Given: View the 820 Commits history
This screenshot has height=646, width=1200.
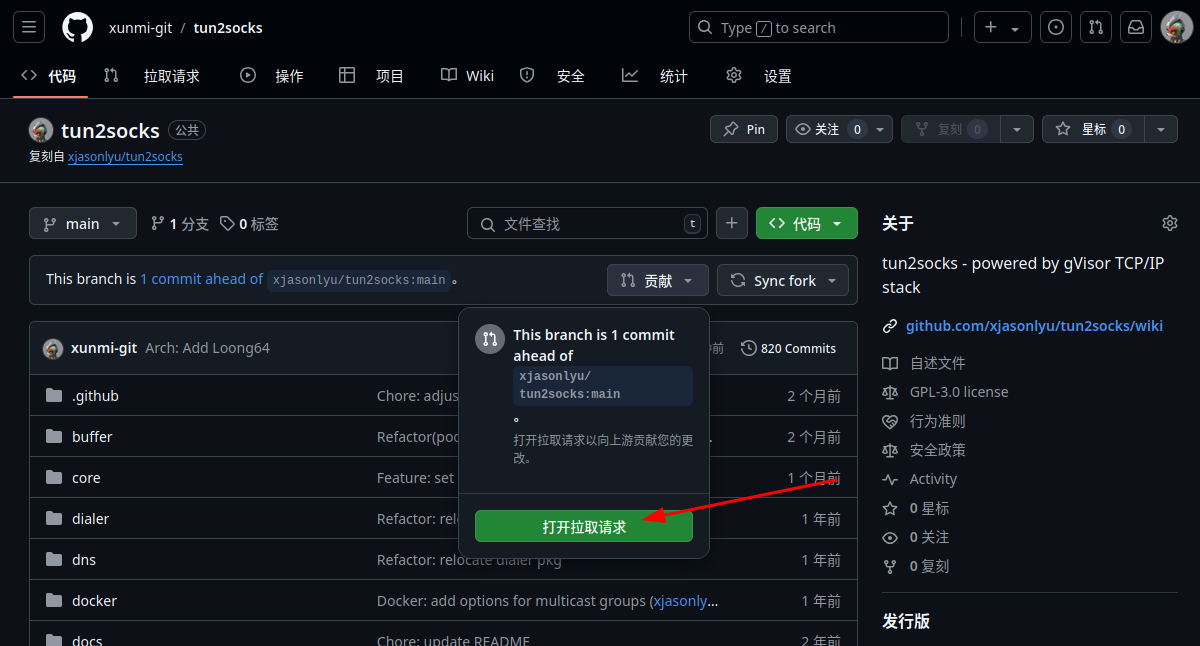Looking at the screenshot, I should [x=788, y=348].
